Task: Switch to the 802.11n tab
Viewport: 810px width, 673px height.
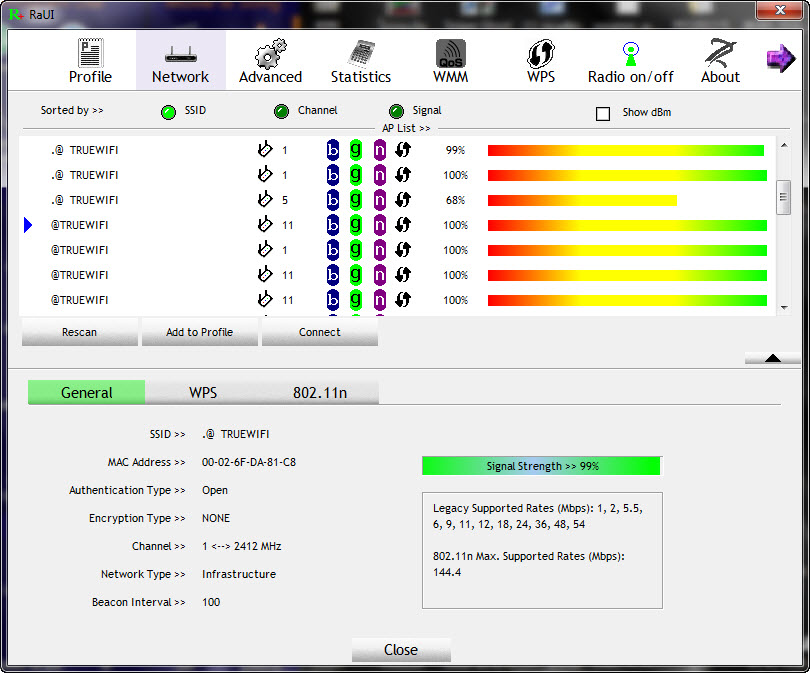Action: point(320,393)
